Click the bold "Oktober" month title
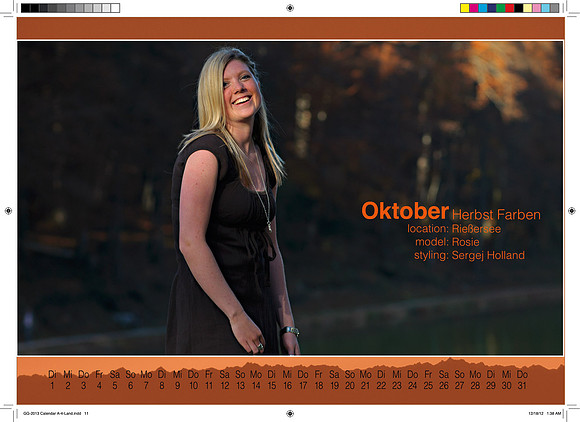This screenshot has width=580, height=422. pos(405,211)
